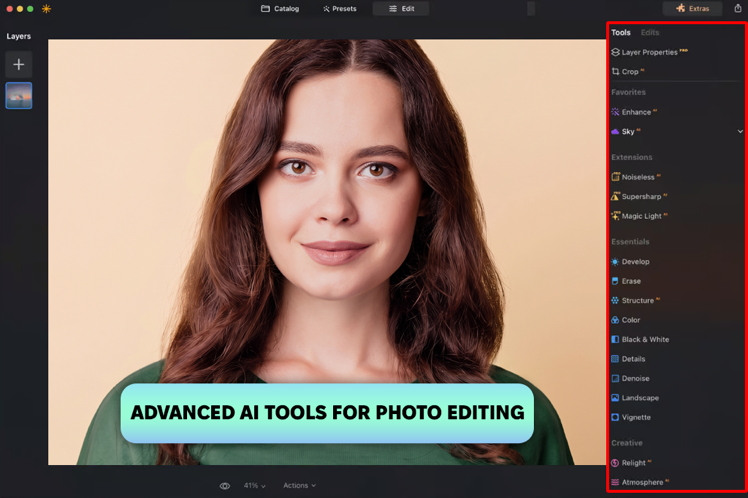Click the Supersharp extension icon

(x=615, y=197)
